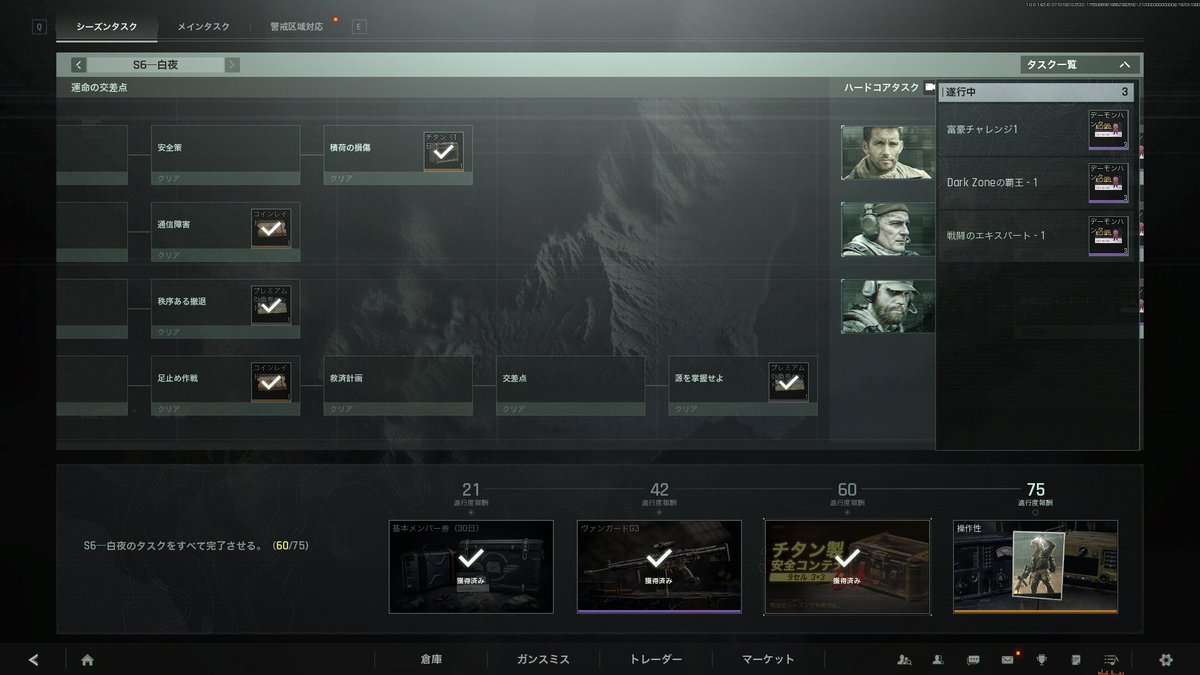Select the 救済計画 task node
Screen dimensions: 1200x675
398,386
